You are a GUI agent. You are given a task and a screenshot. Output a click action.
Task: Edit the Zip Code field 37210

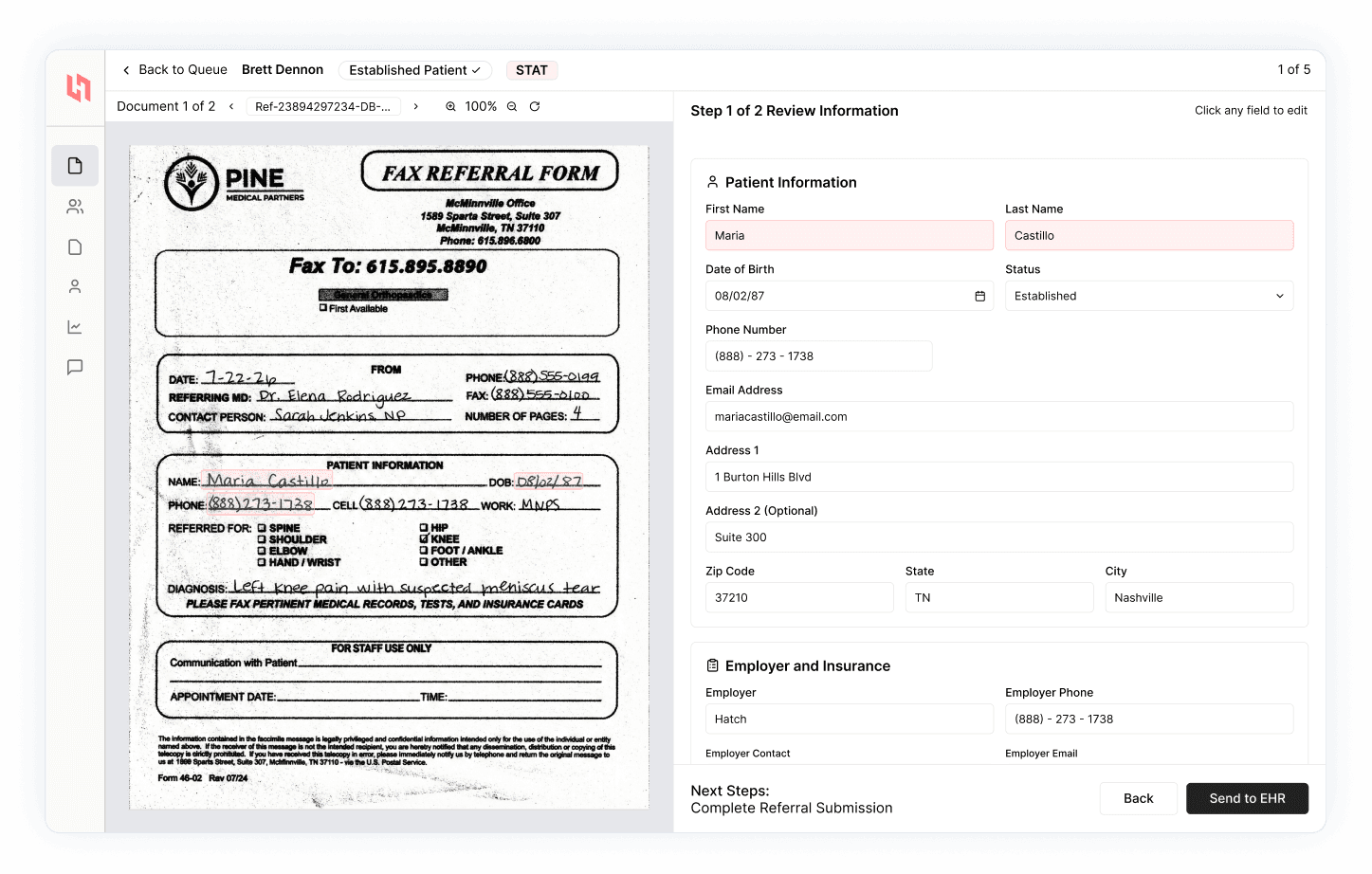[799, 597]
